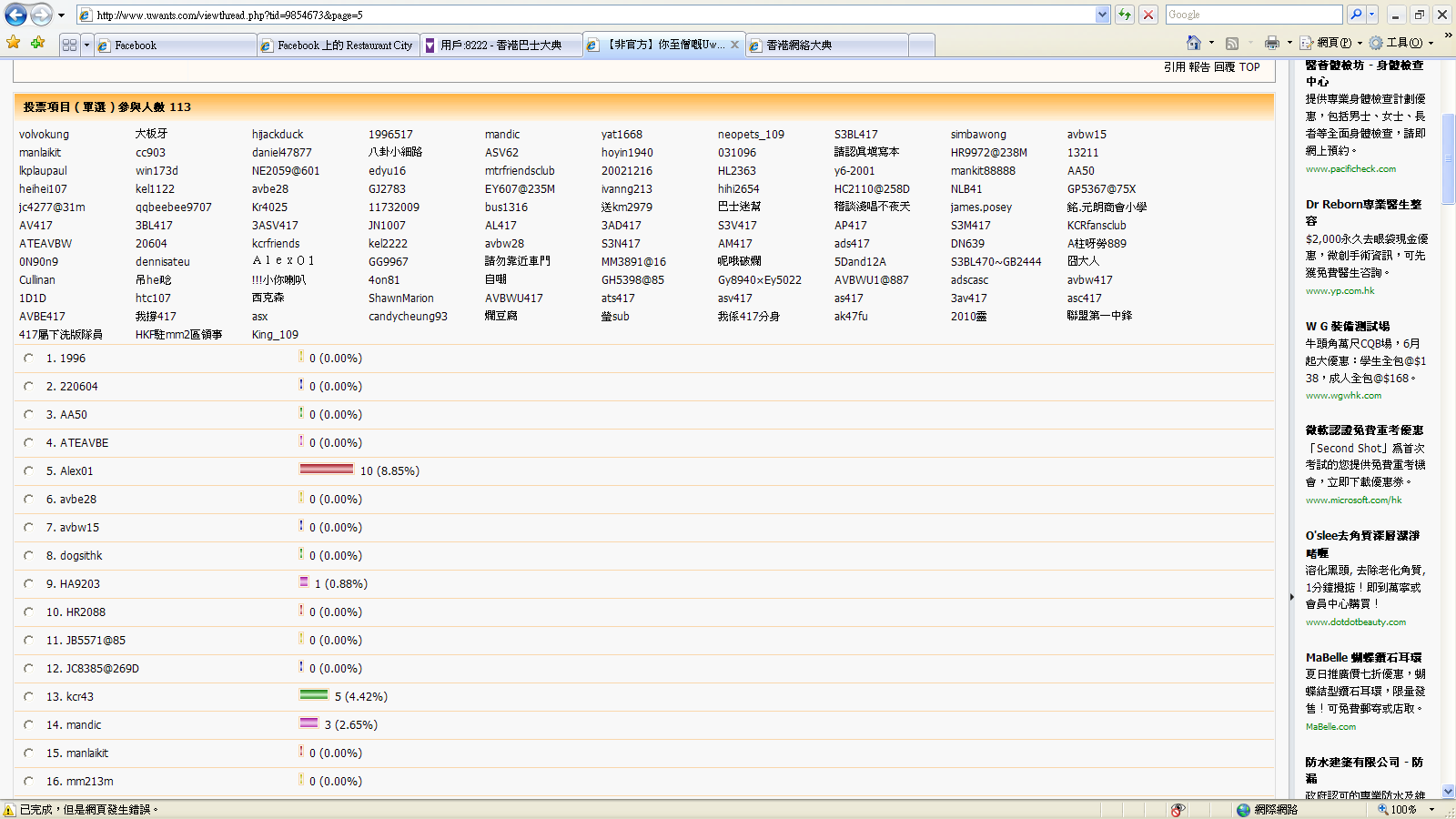Click scrollbar down arrow
The image size is (1456, 819).
click(x=1449, y=792)
